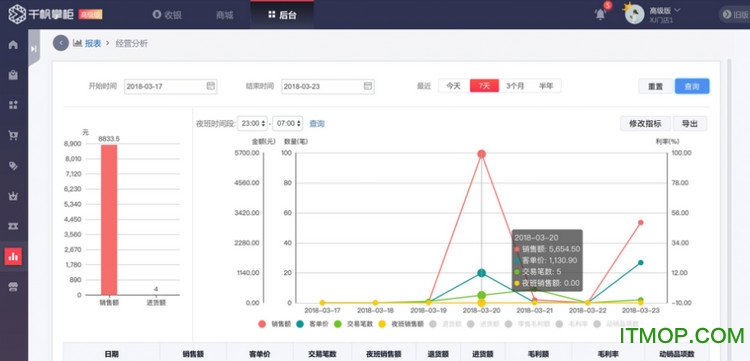The height and width of the screenshot is (361, 750).
Task: Click the 千帆掌柜 logo
Action: click(x=41, y=14)
